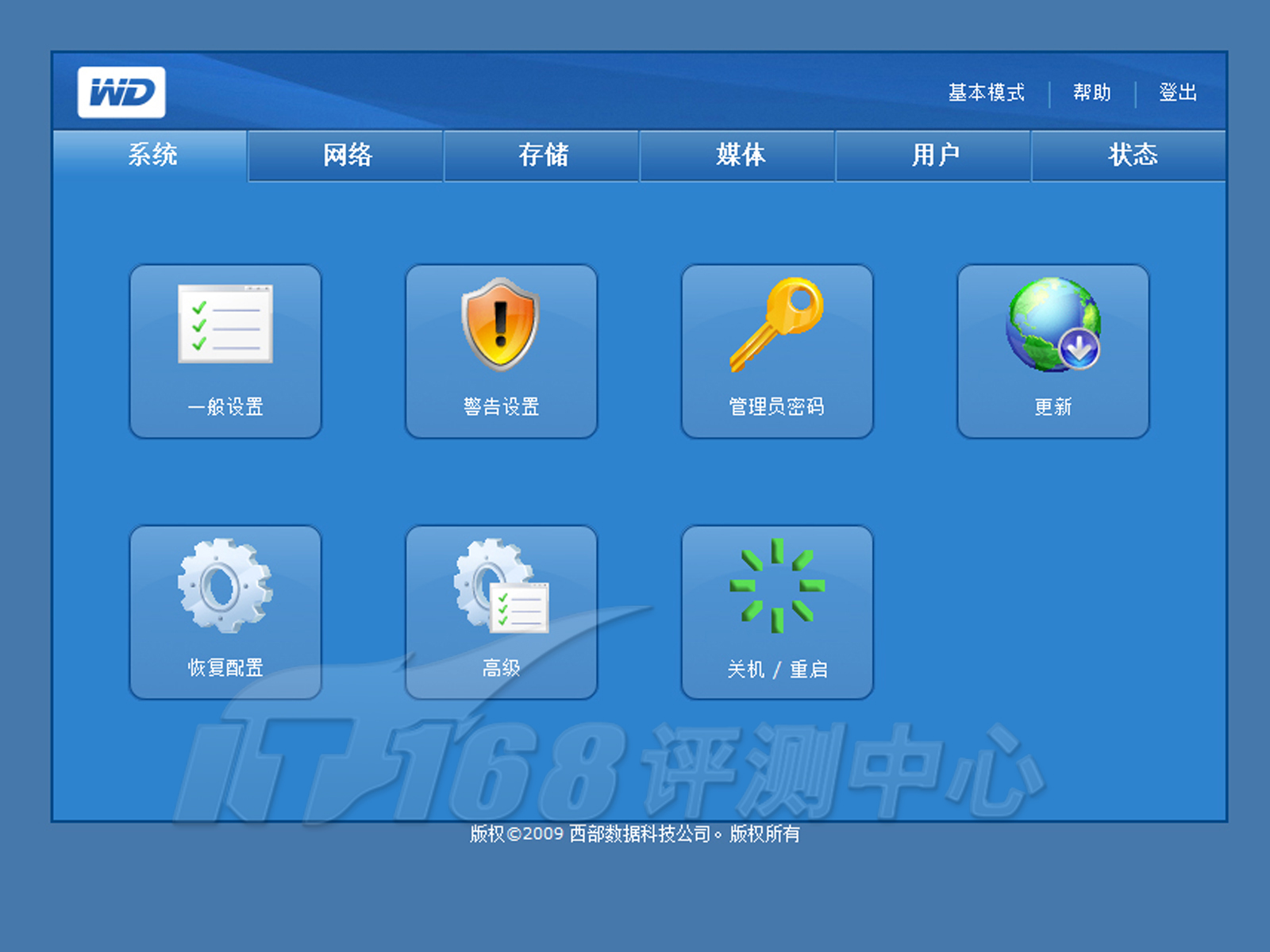Click the green spinner icon for shutdown/restart

coord(777,585)
